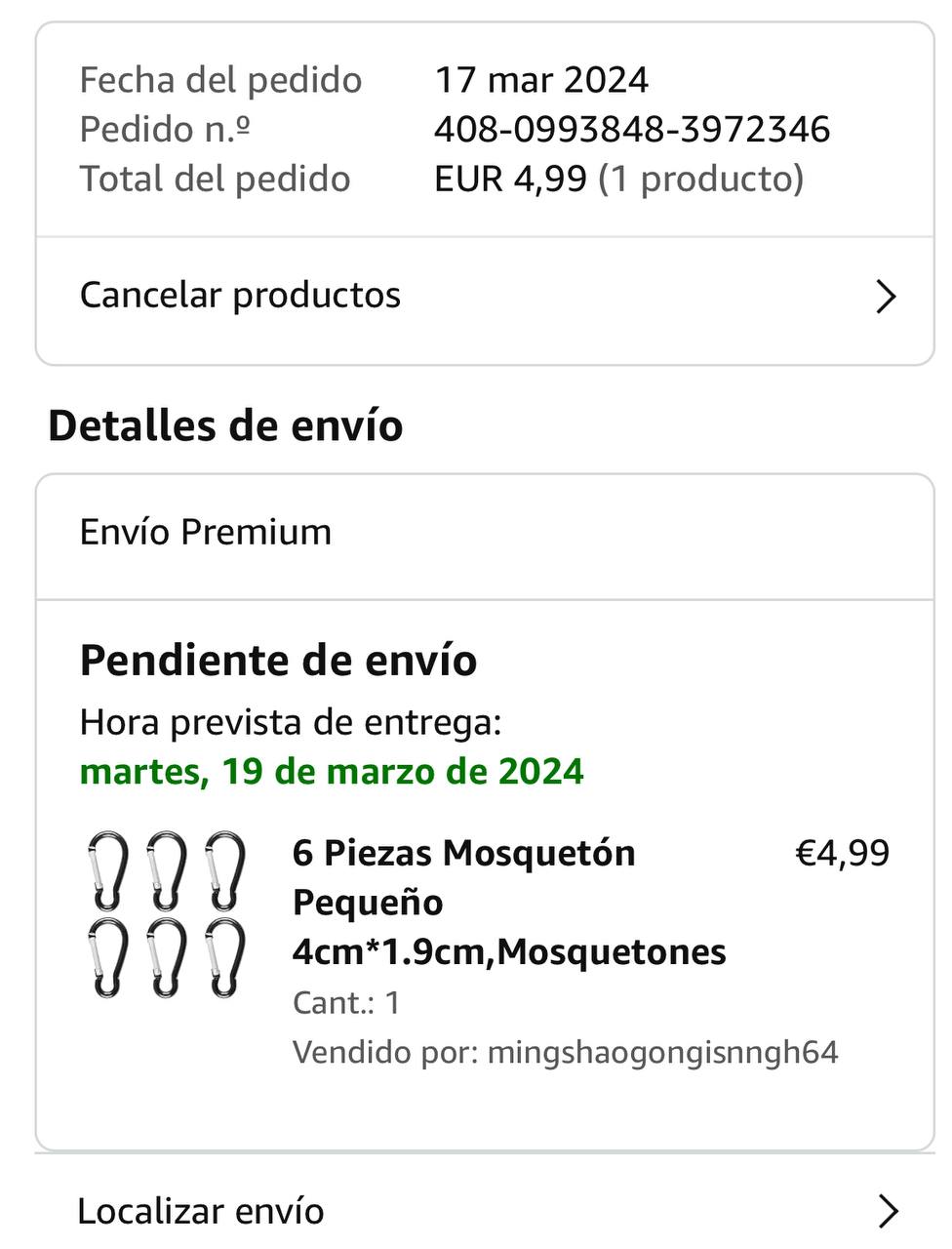Tap the arrow beside Localizar envío
The width and height of the screenshot is (952, 1249).
click(x=888, y=1211)
